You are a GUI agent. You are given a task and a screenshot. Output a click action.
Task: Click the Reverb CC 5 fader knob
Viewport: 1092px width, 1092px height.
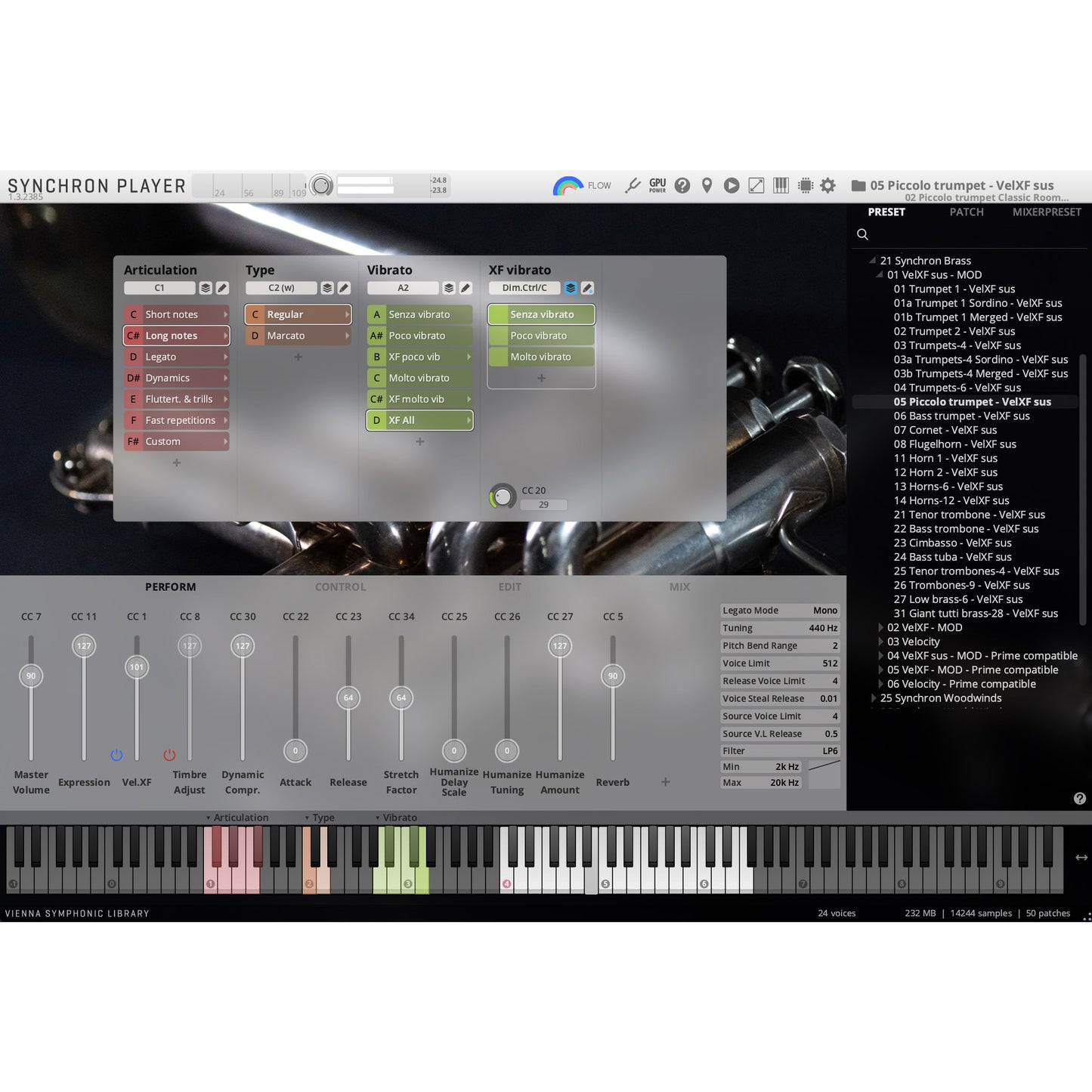613,676
